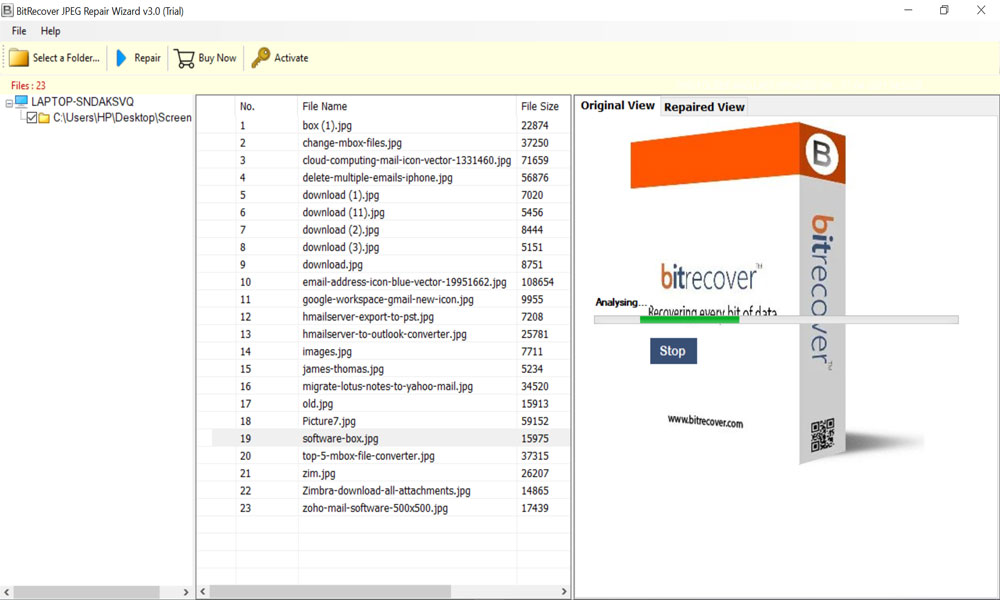Click the blue Repair play icon
This screenshot has height=600, width=1000.
click(x=121, y=58)
